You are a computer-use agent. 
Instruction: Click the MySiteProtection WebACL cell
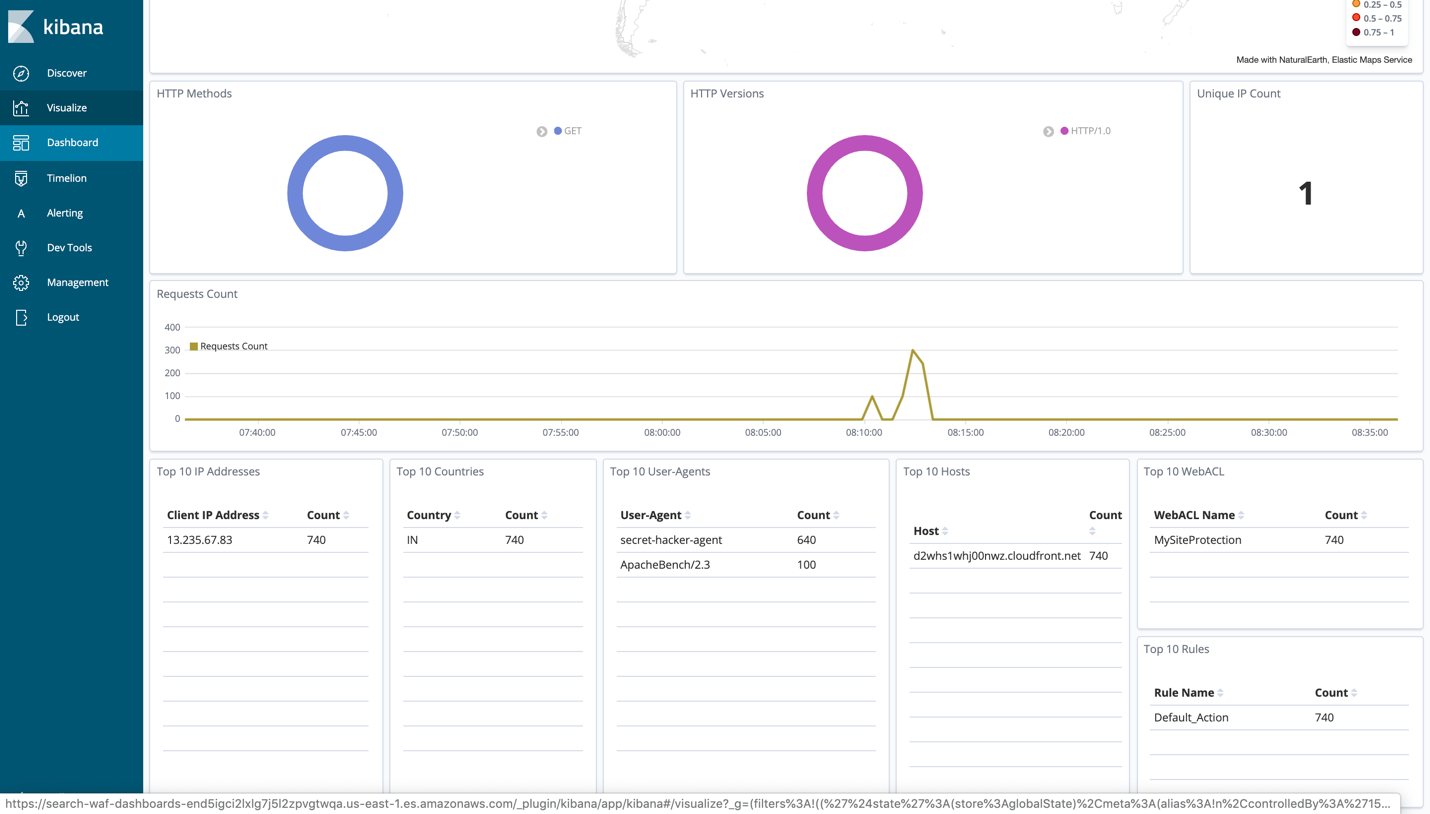click(1198, 540)
